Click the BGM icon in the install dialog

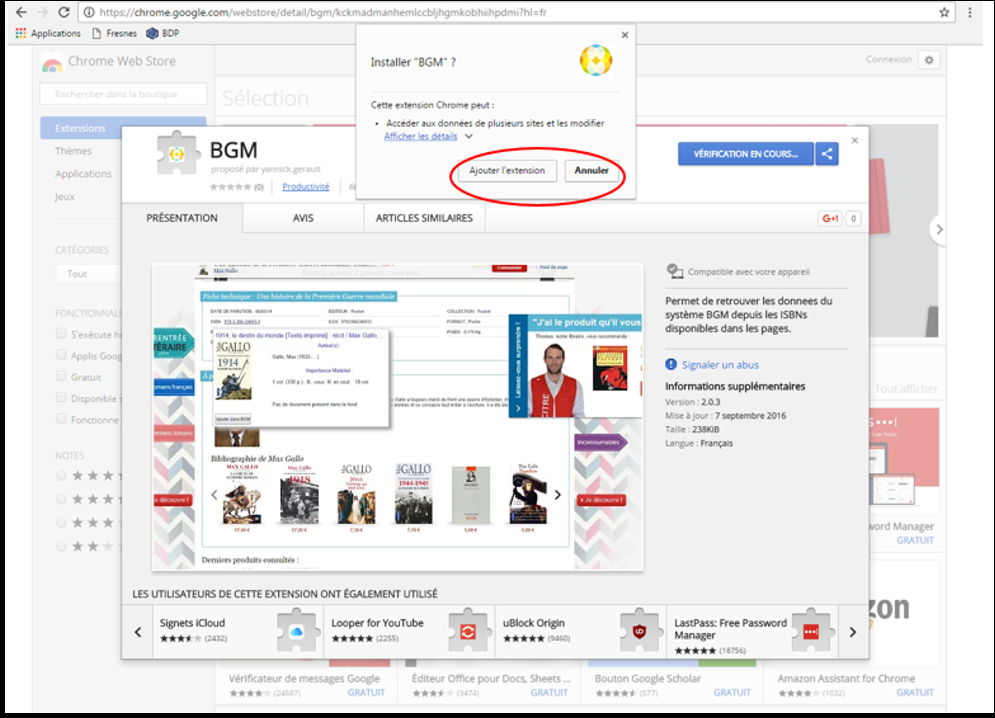596,60
